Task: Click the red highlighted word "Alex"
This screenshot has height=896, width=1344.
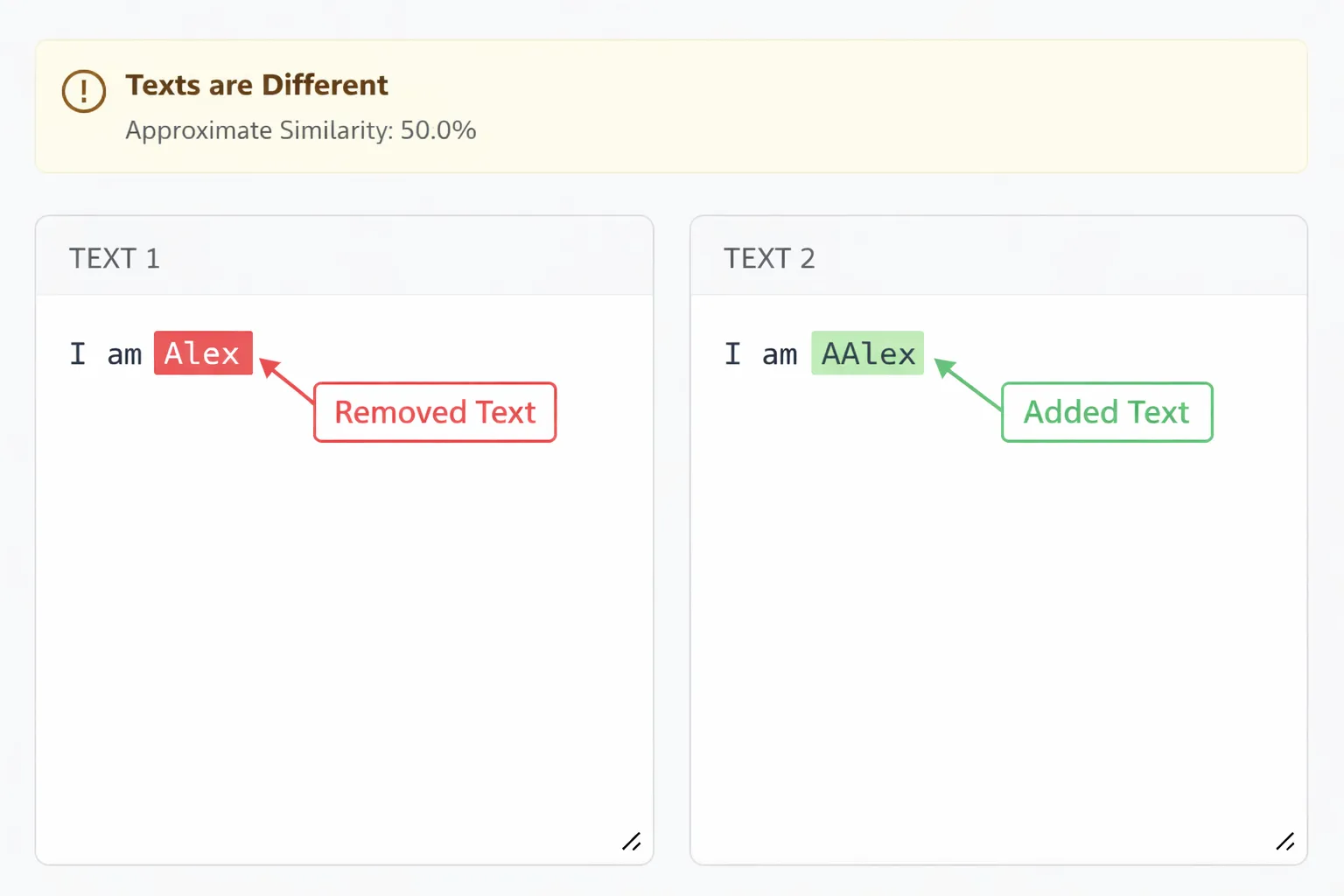Action: pos(203,353)
